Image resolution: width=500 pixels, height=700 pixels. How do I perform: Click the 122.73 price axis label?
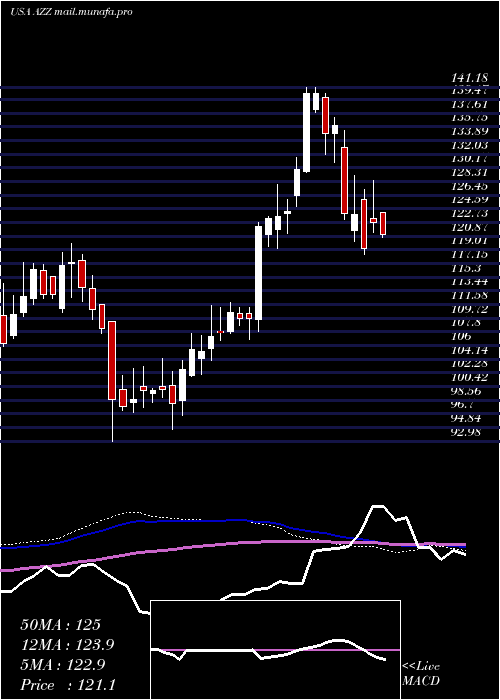click(470, 213)
